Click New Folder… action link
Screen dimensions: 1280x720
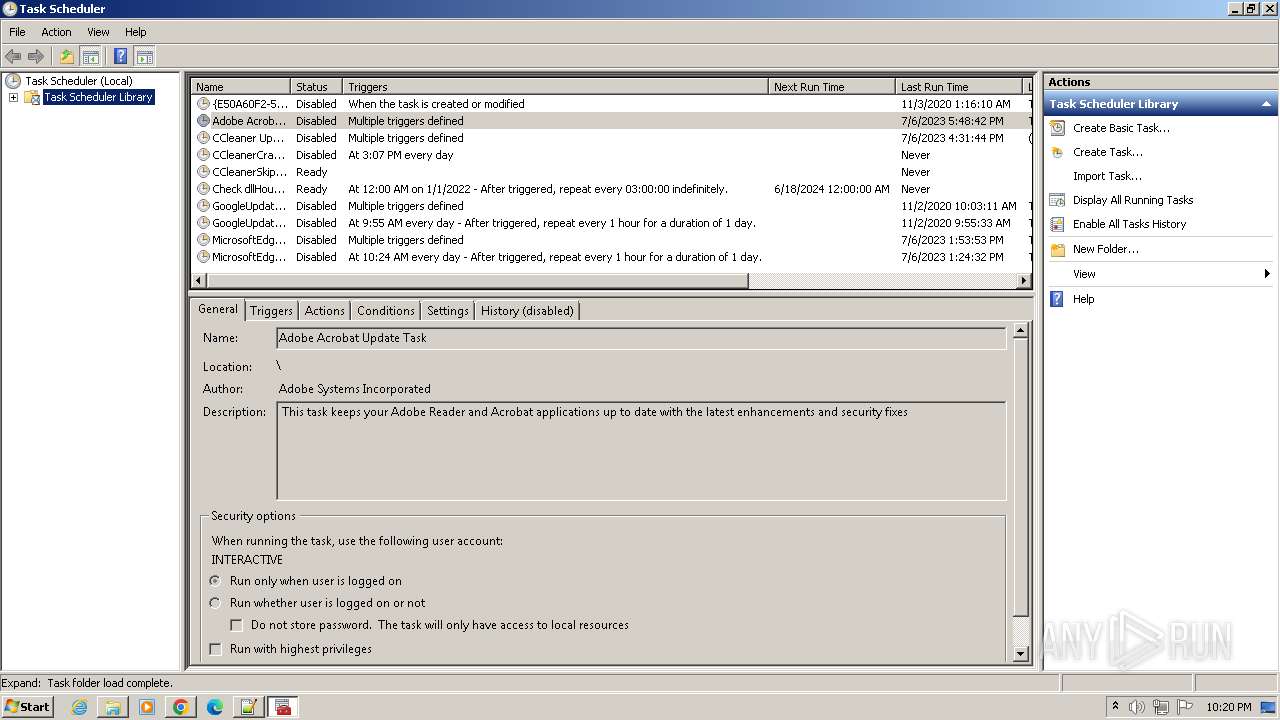[1105, 249]
